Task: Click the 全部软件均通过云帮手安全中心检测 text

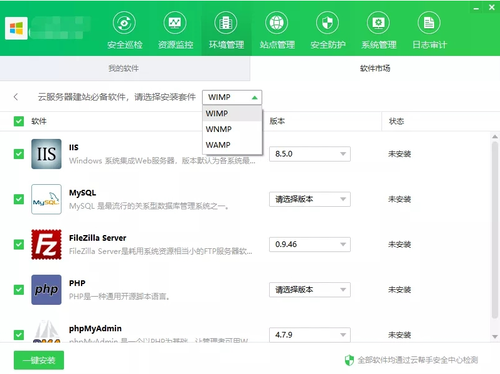Action: (418, 360)
